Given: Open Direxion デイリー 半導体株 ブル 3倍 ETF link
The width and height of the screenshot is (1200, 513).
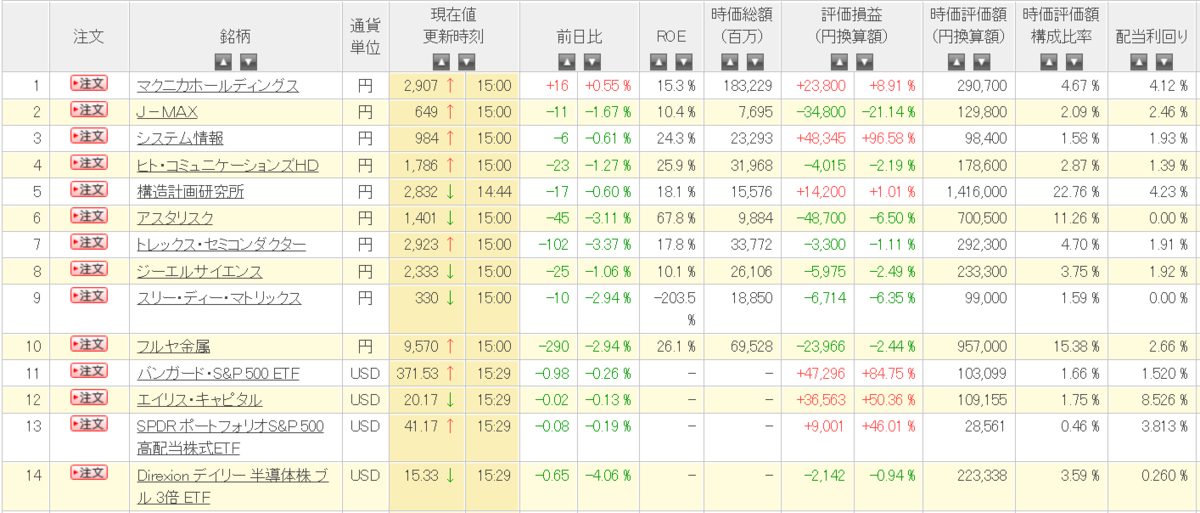Looking at the screenshot, I should [233, 486].
